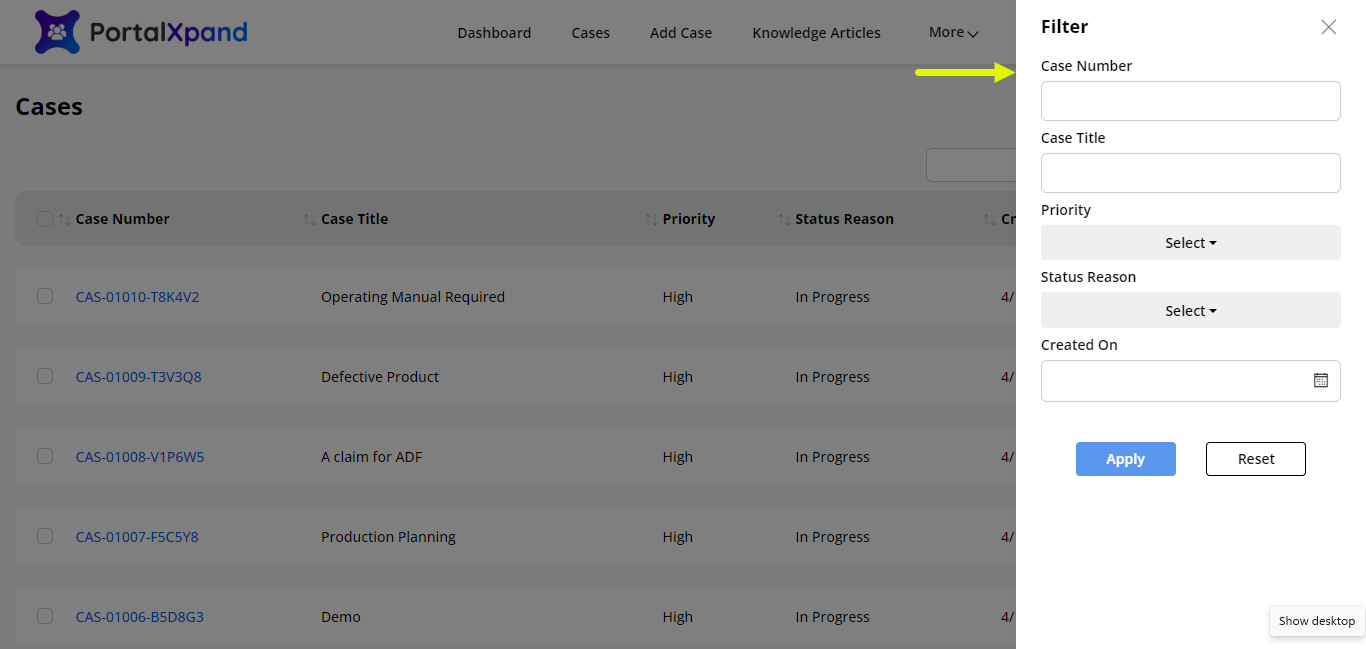1366x649 pixels.
Task: Close the Filter panel with X icon
Action: (x=1328, y=27)
